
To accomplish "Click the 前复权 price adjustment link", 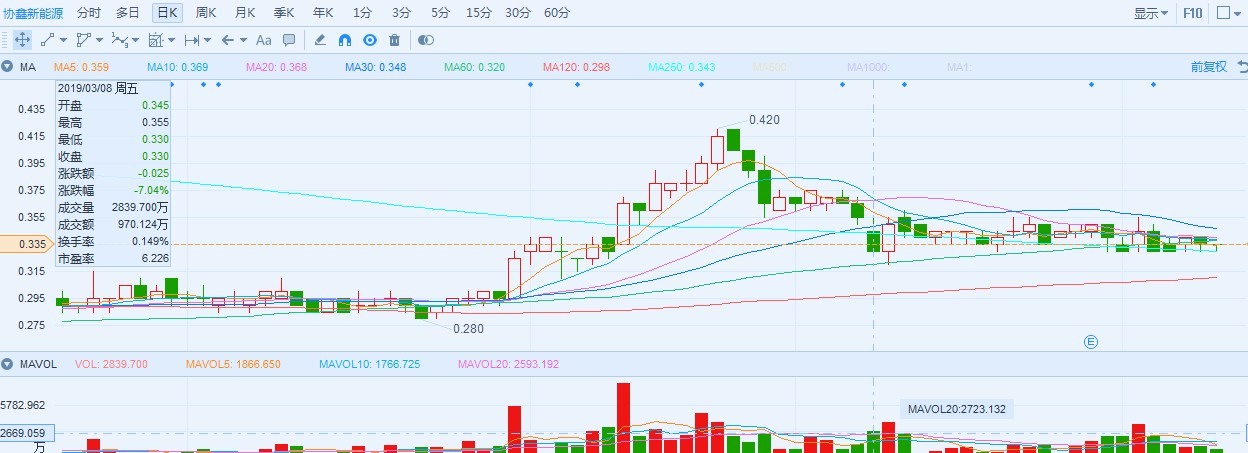I will (x=1208, y=67).
